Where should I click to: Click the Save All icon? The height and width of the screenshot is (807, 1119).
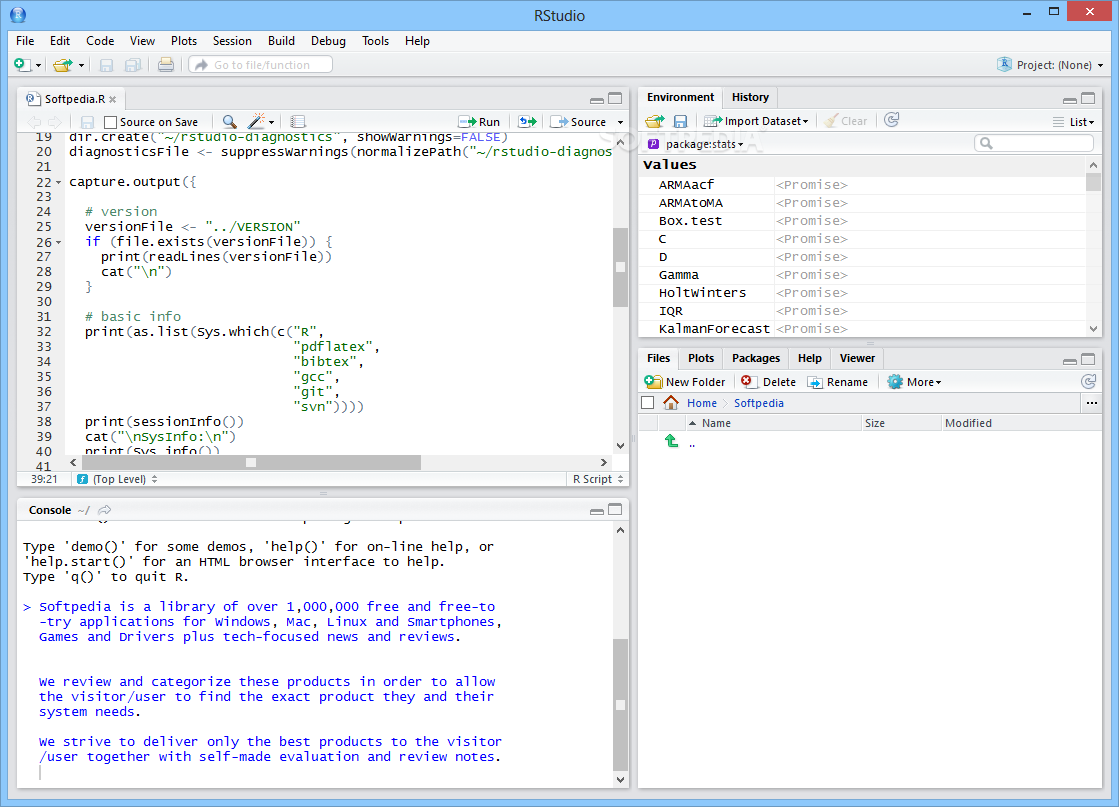coord(132,65)
